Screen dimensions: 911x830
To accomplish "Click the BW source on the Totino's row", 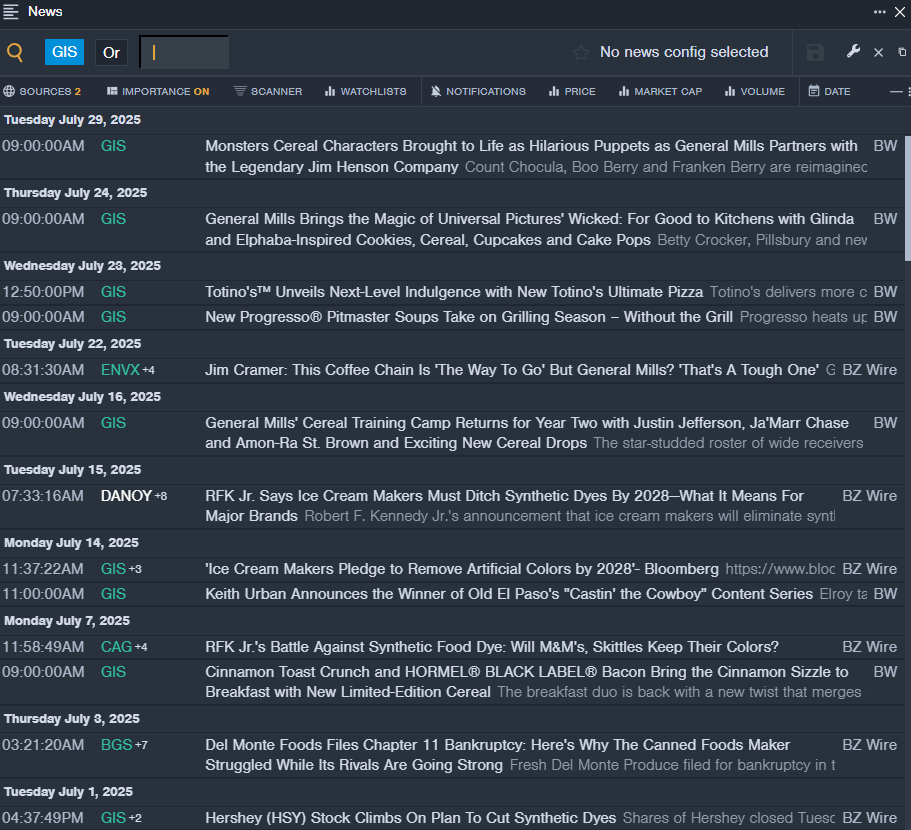I will click(x=885, y=292).
